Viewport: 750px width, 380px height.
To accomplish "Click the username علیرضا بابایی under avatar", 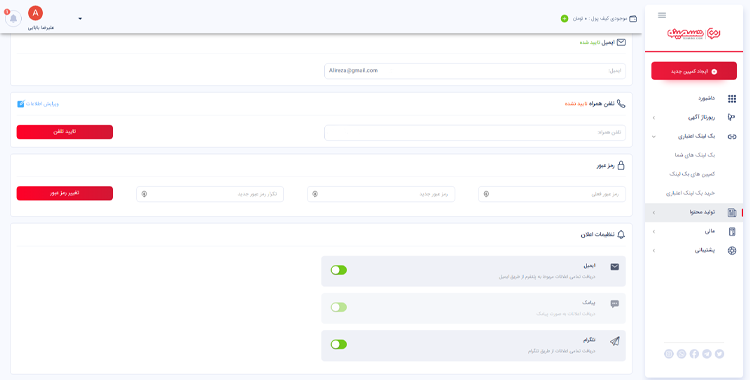I will 41,28.
